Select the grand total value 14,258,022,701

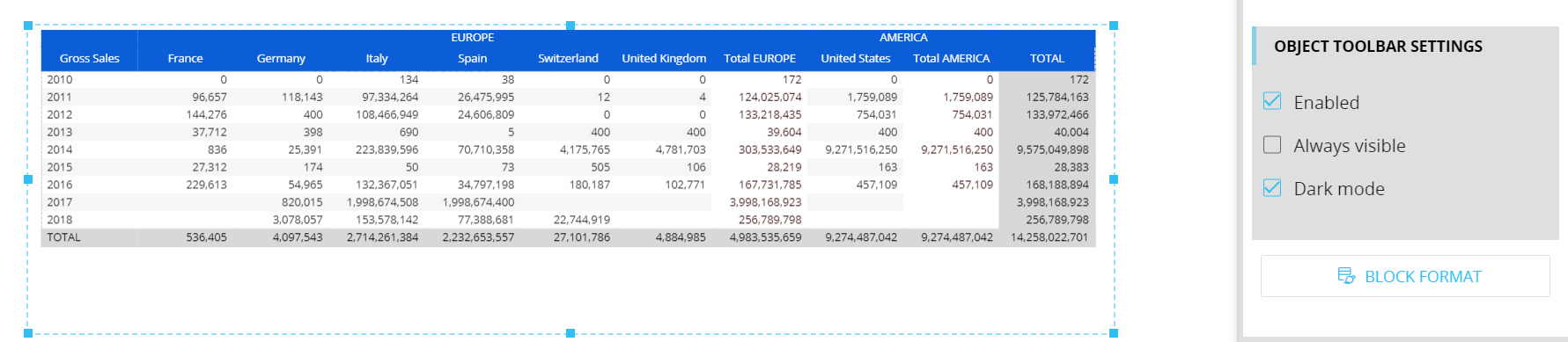click(x=1049, y=237)
